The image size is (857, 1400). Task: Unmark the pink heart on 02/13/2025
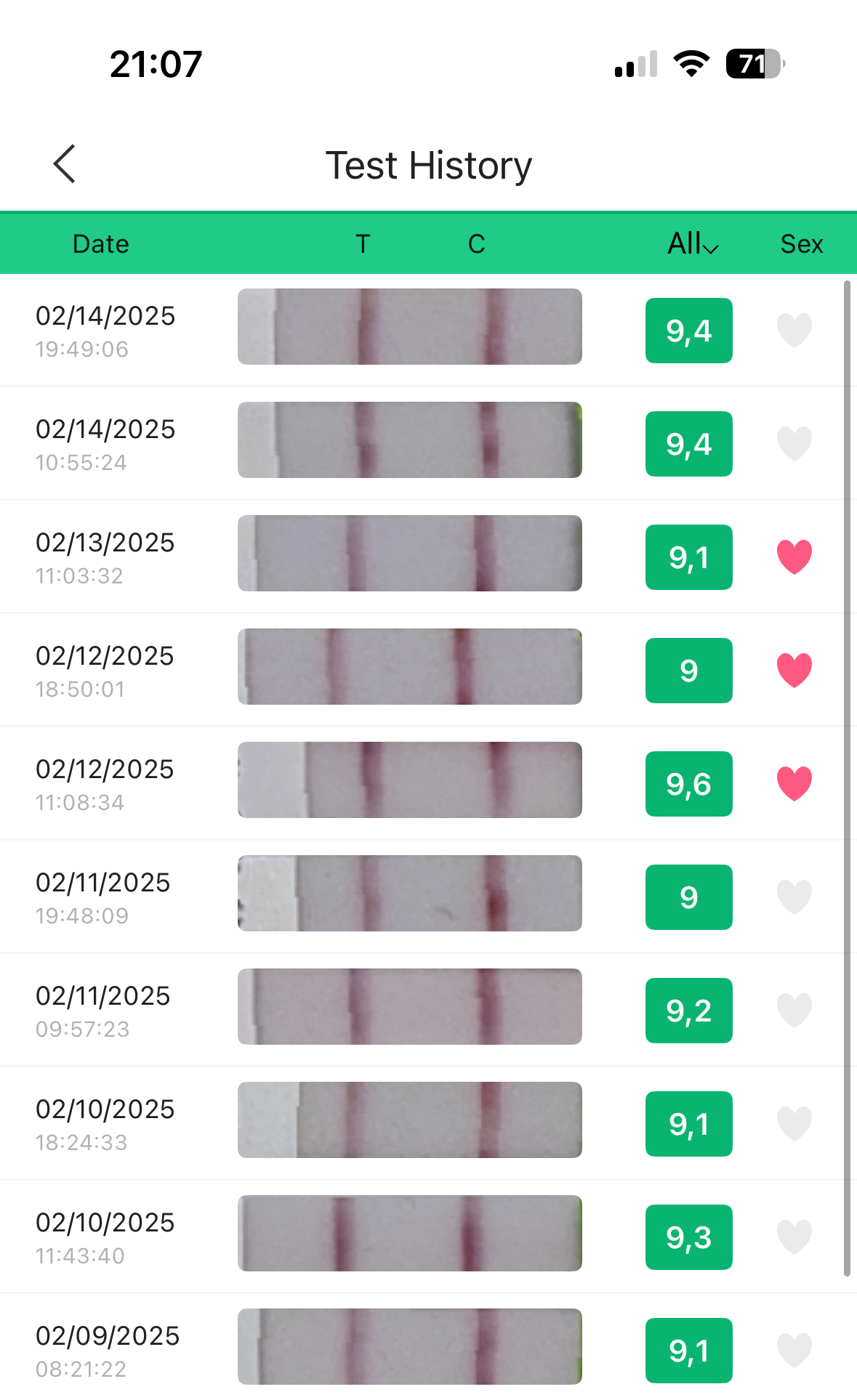(794, 557)
